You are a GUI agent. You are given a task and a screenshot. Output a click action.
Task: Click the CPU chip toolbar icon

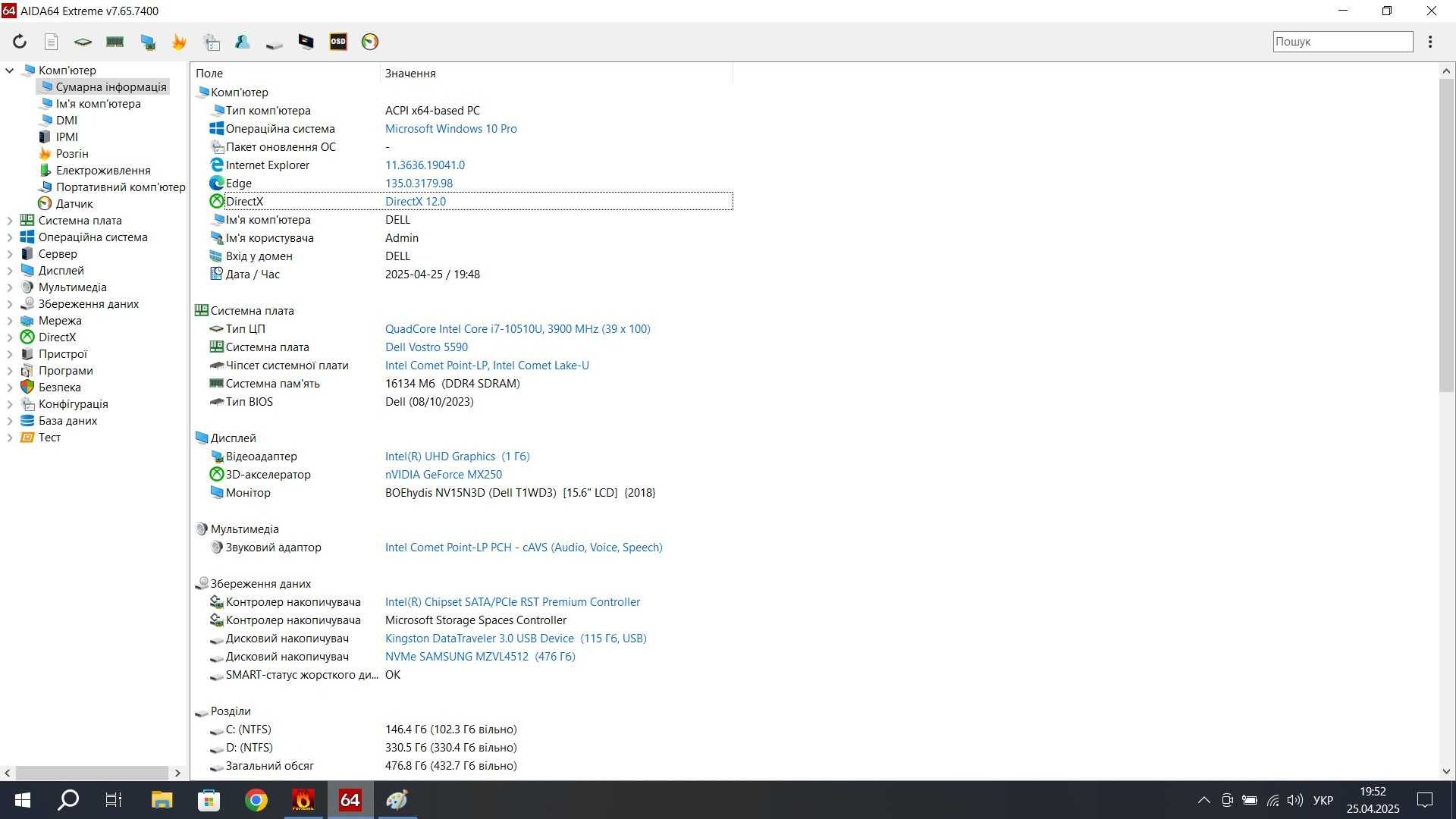(x=83, y=42)
